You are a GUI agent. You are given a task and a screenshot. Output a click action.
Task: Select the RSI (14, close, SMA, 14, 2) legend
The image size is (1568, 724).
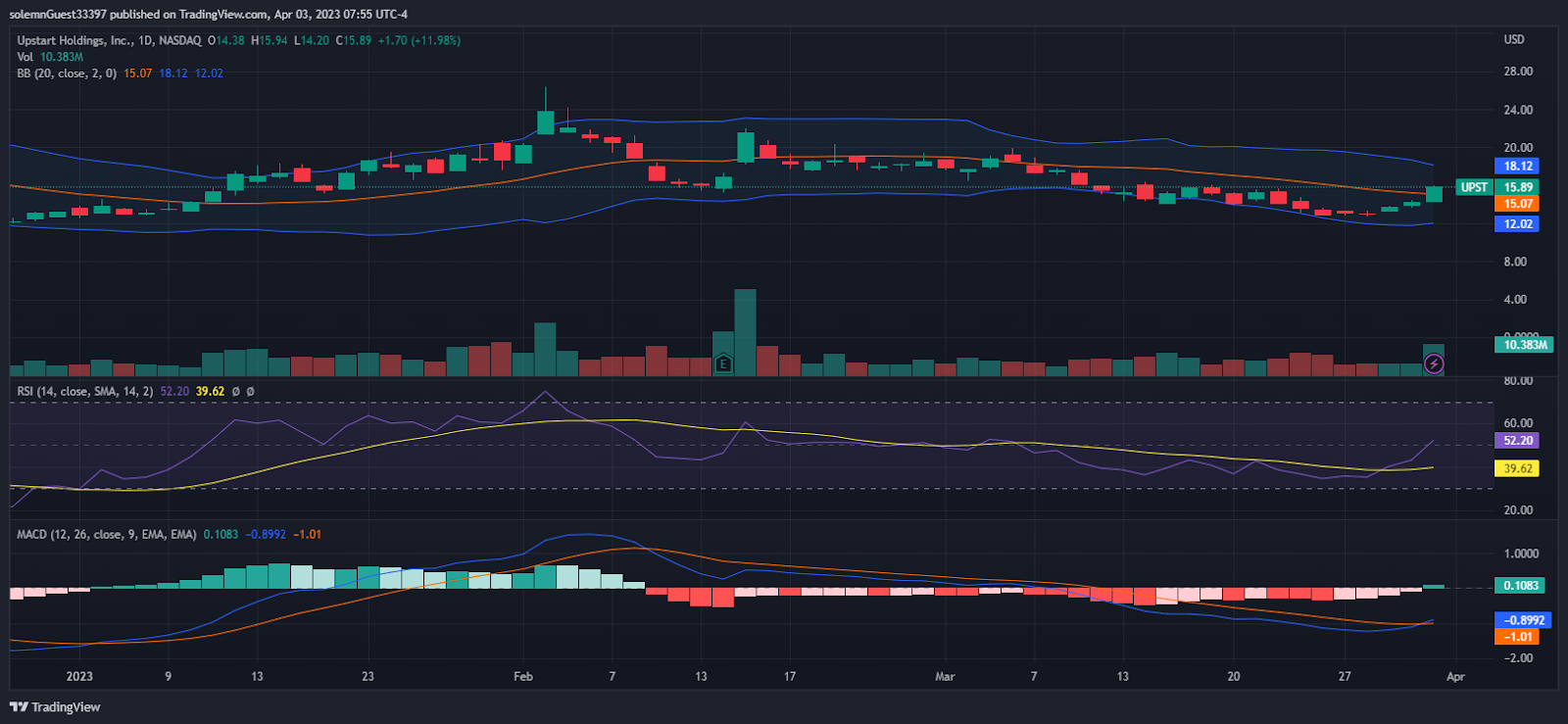pyautogui.click(x=85, y=391)
